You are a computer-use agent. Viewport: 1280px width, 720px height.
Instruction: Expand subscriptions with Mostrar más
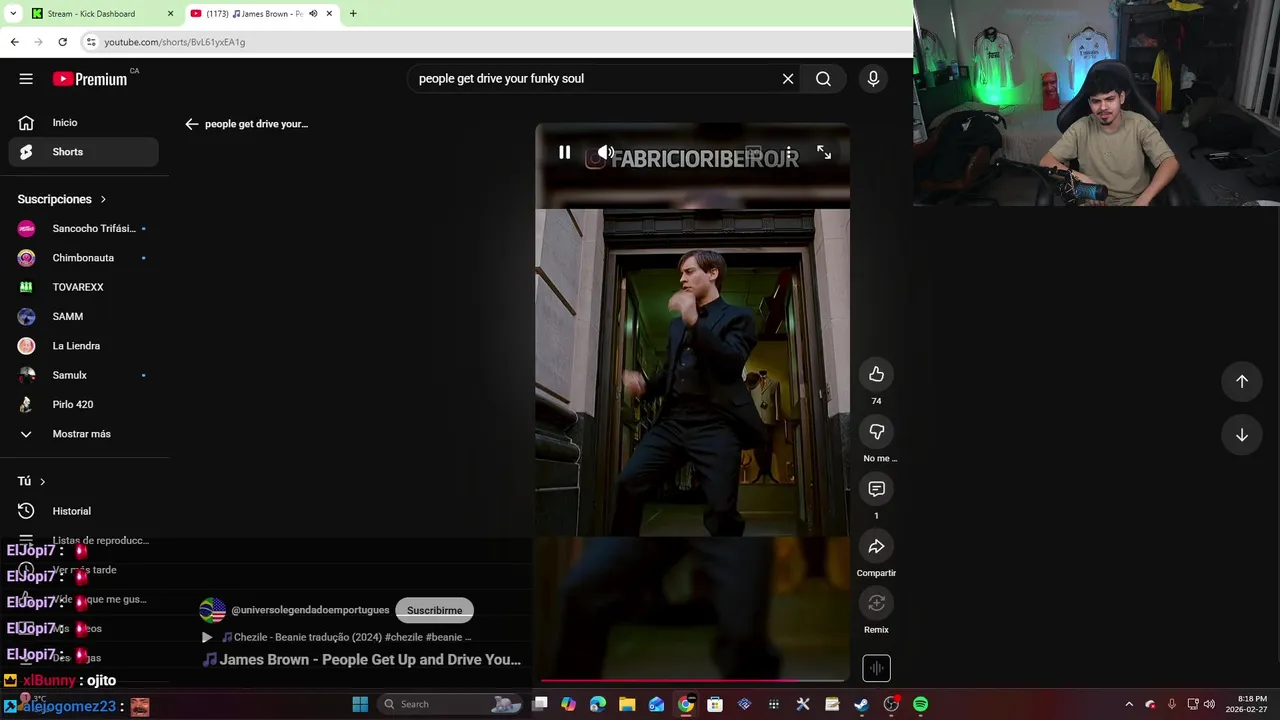(x=84, y=434)
